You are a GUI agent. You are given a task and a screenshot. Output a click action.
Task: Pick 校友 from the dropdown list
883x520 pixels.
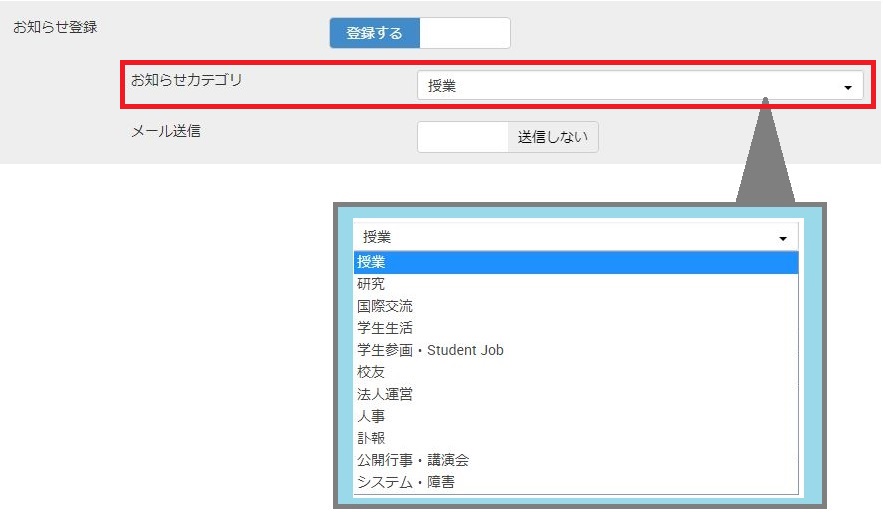[576, 372]
